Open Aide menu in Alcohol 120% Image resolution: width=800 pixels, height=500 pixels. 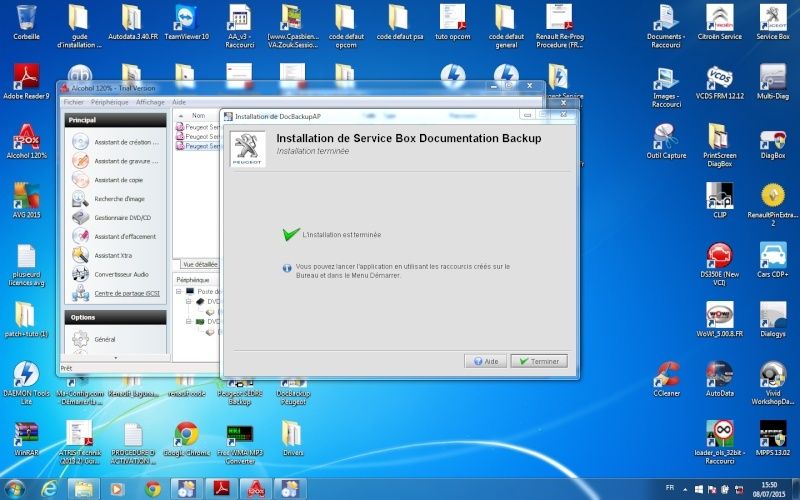coord(179,102)
